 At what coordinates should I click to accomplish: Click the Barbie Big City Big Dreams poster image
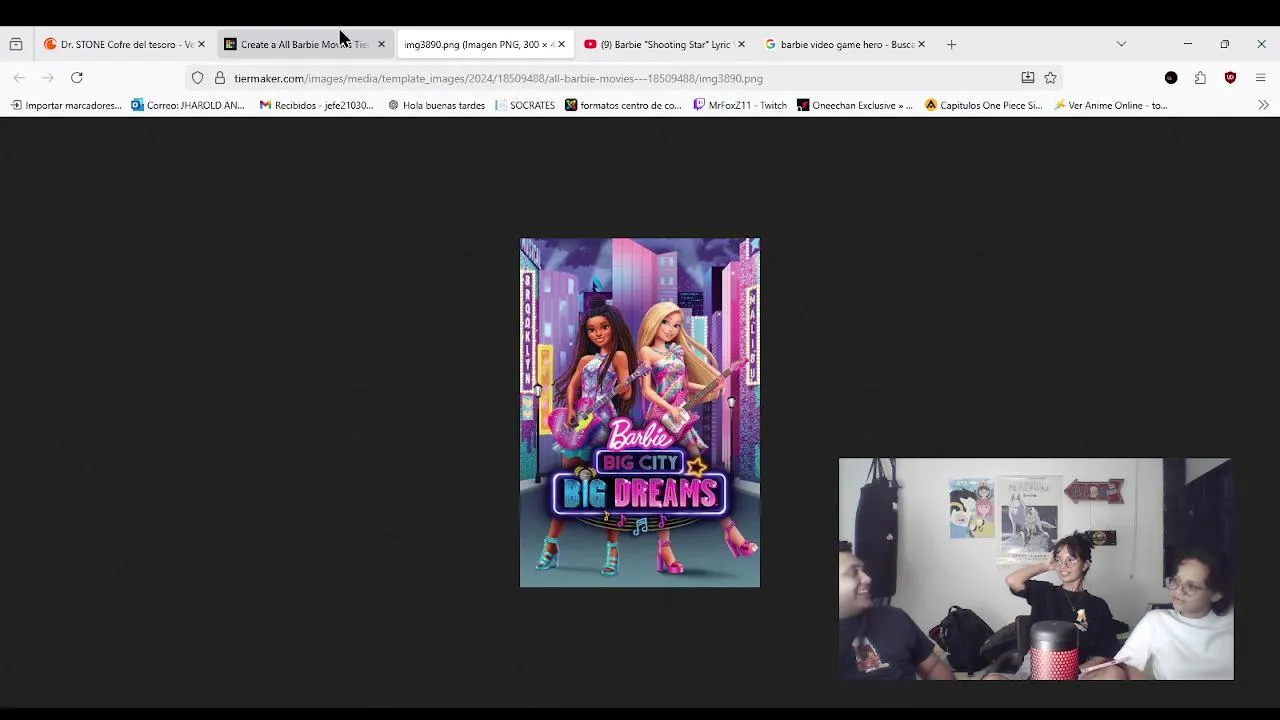click(640, 412)
